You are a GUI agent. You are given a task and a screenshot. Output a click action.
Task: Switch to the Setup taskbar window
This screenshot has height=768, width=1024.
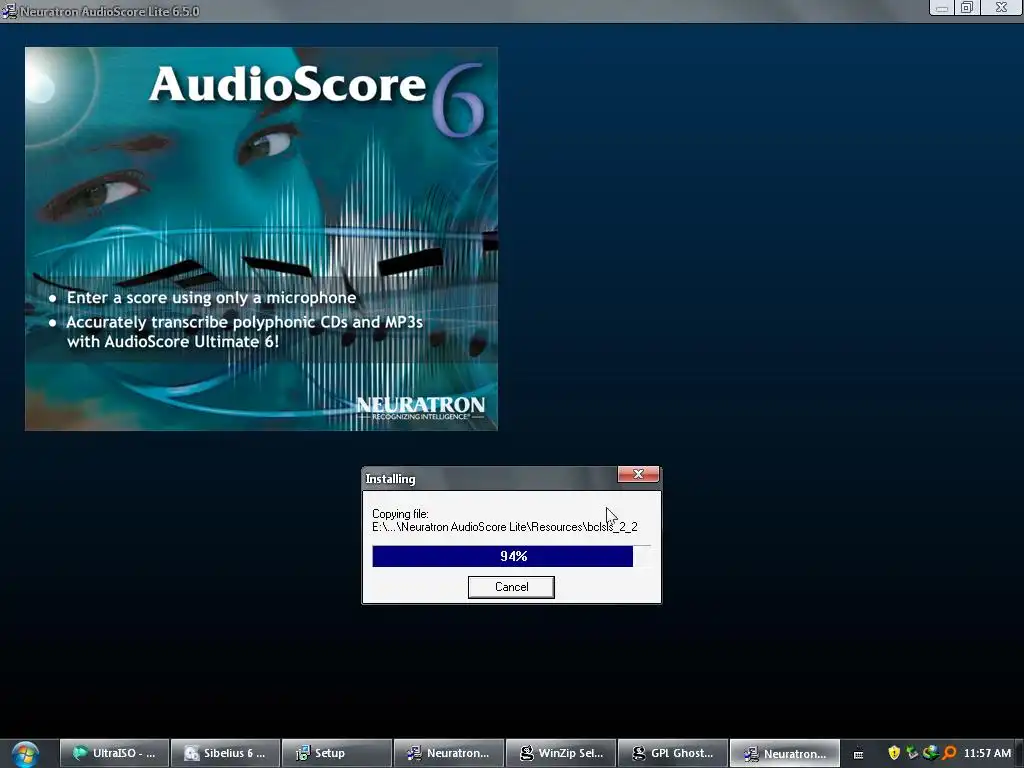(x=337, y=753)
